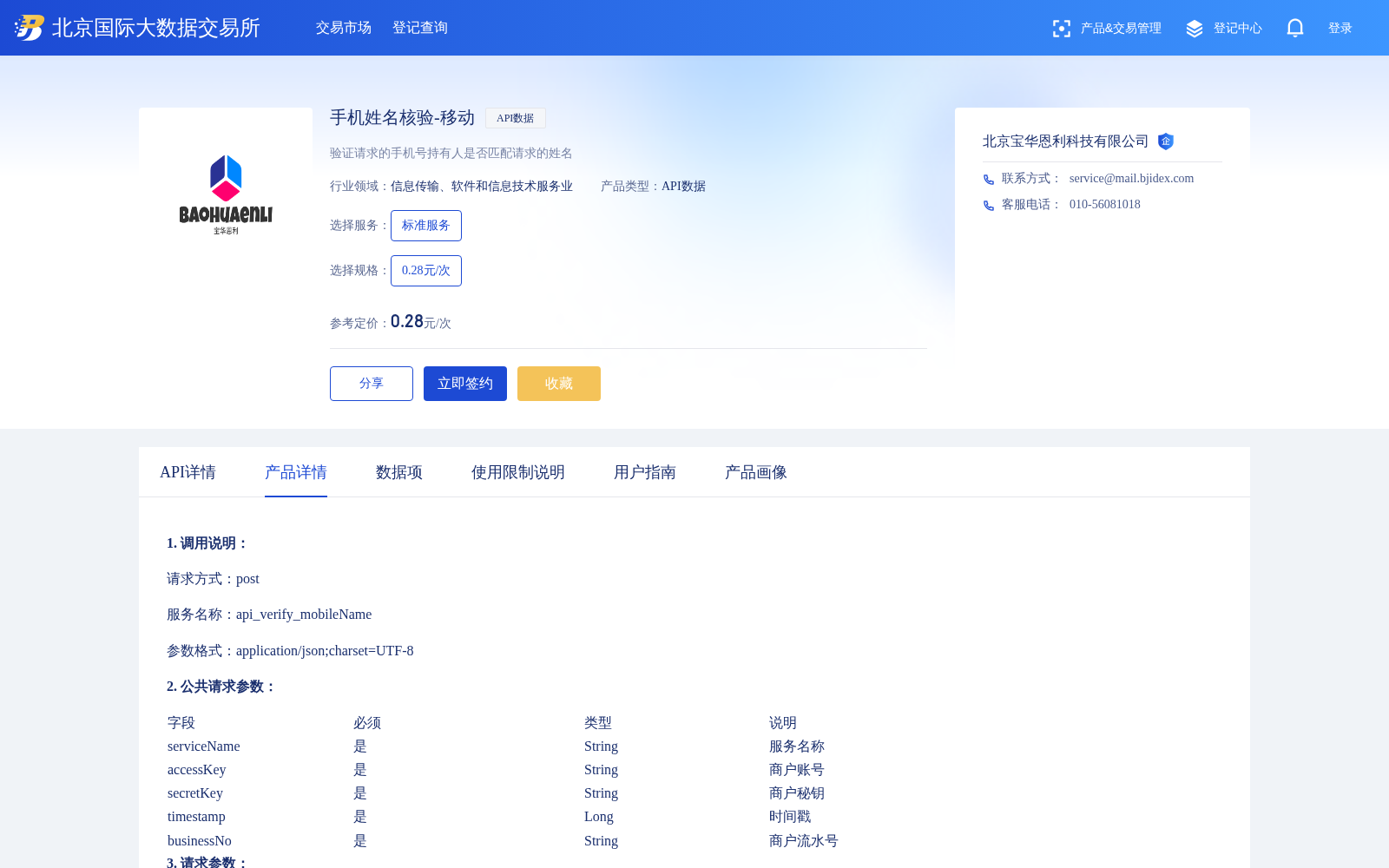Click the businessNo field cell
Screen dimensions: 1389x868
point(200,841)
